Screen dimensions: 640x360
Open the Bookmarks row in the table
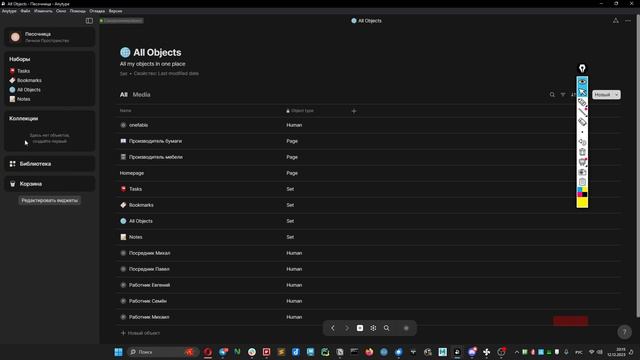[369, 205]
